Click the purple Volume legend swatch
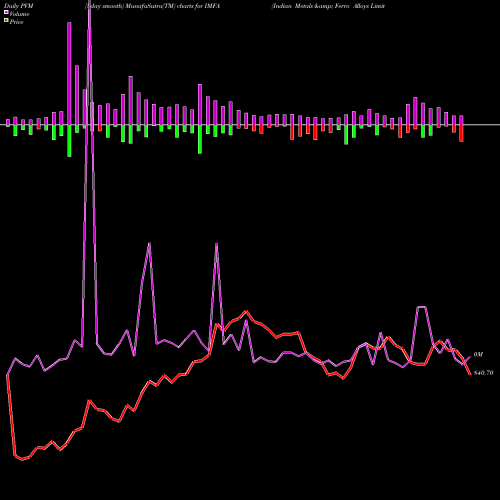The height and width of the screenshot is (500, 500). point(6,12)
